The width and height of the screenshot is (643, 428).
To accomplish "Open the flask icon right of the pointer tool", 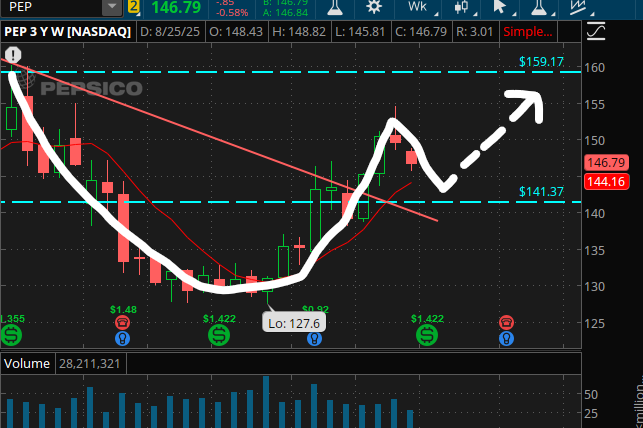I will point(538,8).
